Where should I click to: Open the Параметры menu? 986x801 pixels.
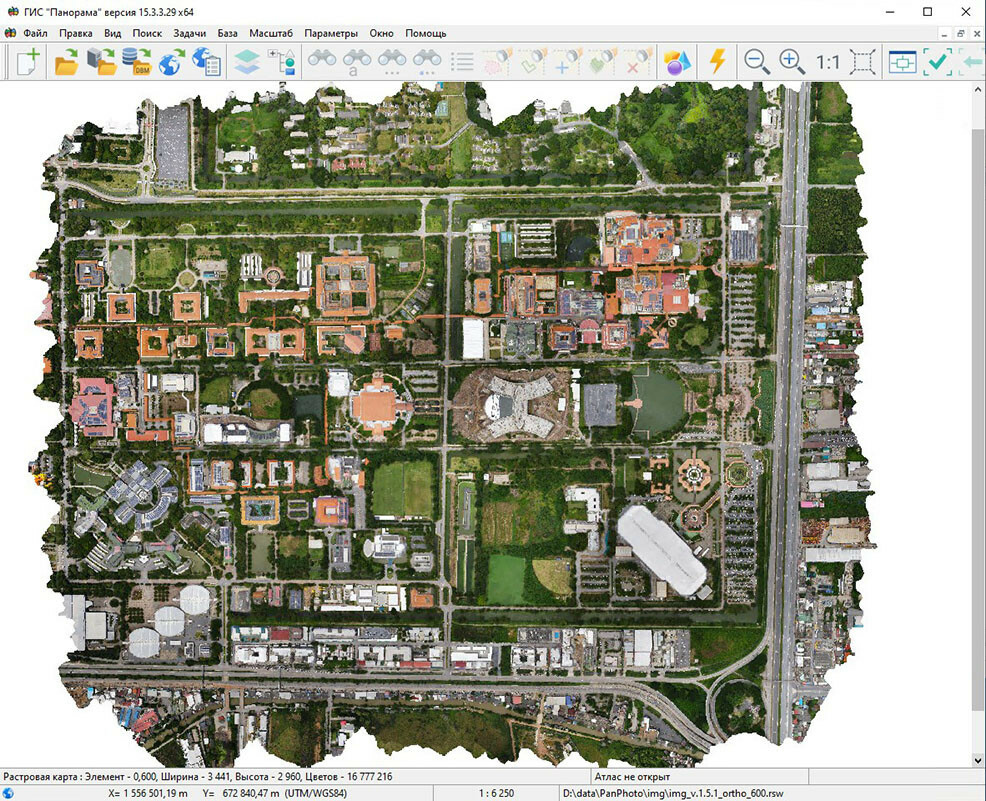pyautogui.click(x=330, y=33)
